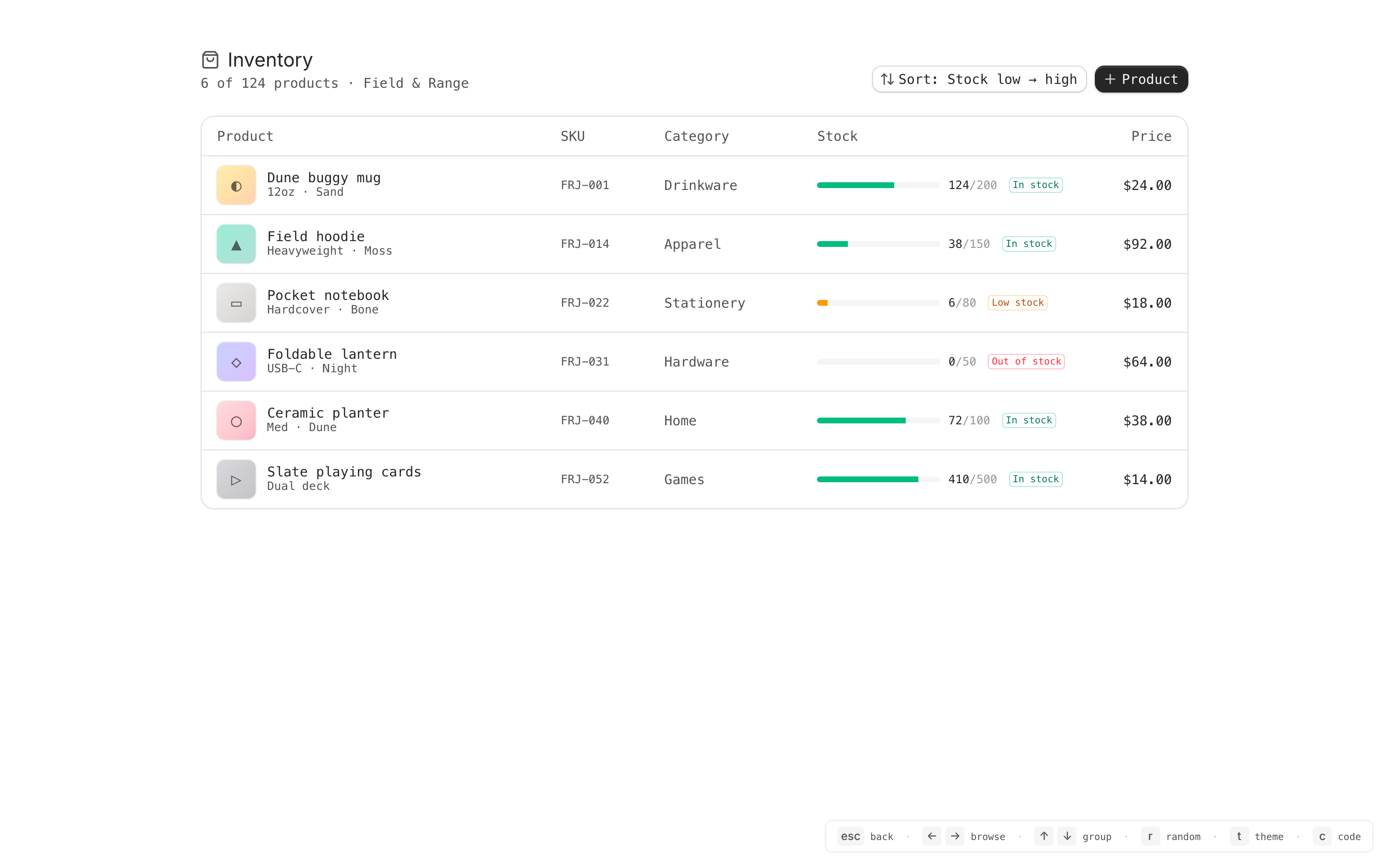Click the Low stock badge
This screenshot has width=1389, height=868.
point(1017,302)
